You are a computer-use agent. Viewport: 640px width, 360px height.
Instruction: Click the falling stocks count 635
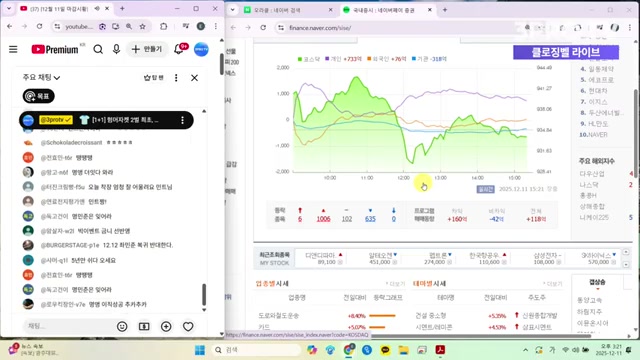370,219
